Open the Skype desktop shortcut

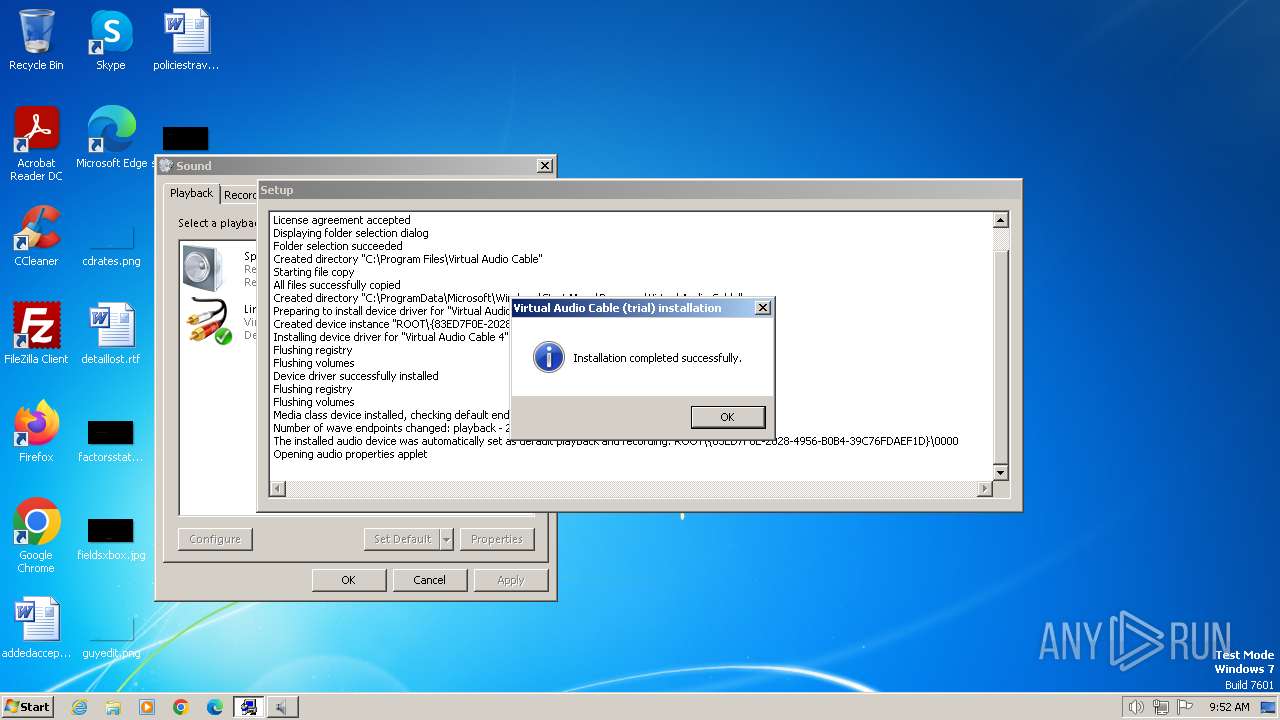(110, 40)
